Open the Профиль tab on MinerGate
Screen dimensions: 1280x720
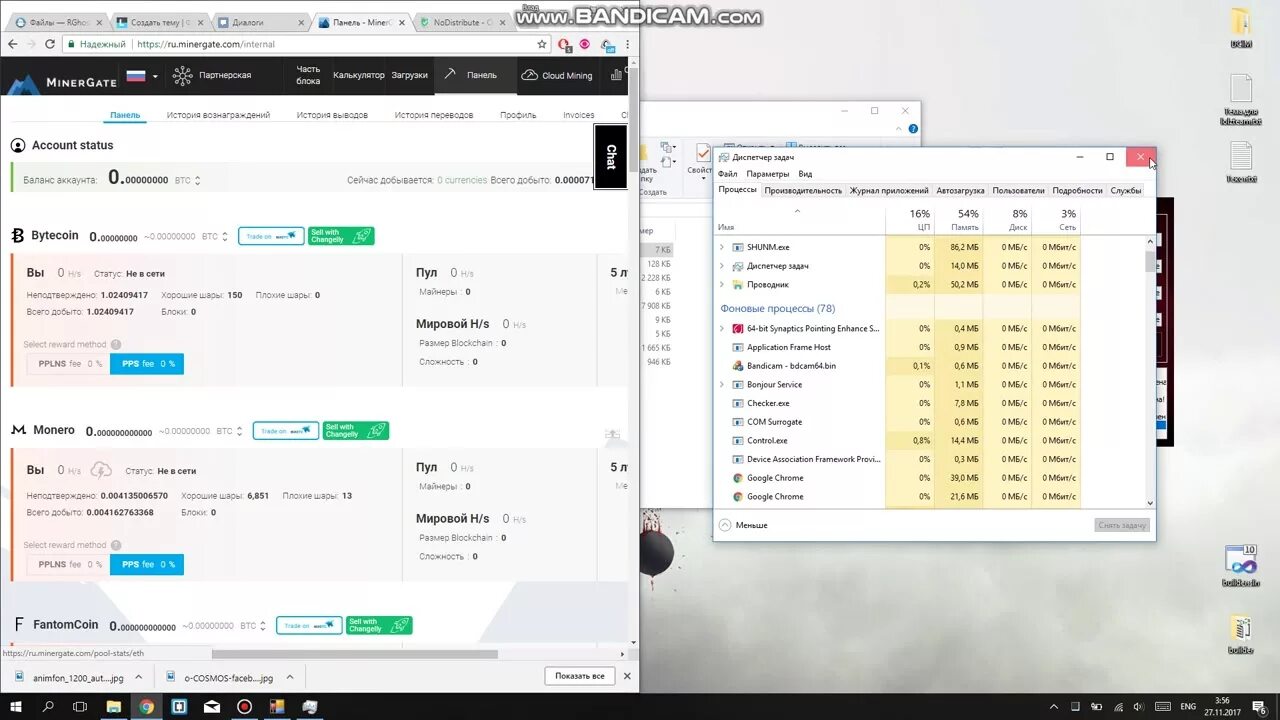point(518,115)
